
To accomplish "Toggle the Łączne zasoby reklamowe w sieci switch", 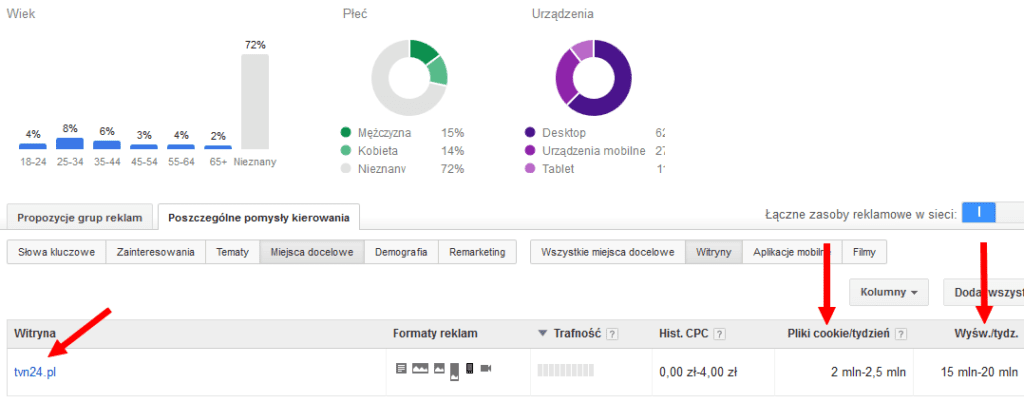I will [x=993, y=213].
